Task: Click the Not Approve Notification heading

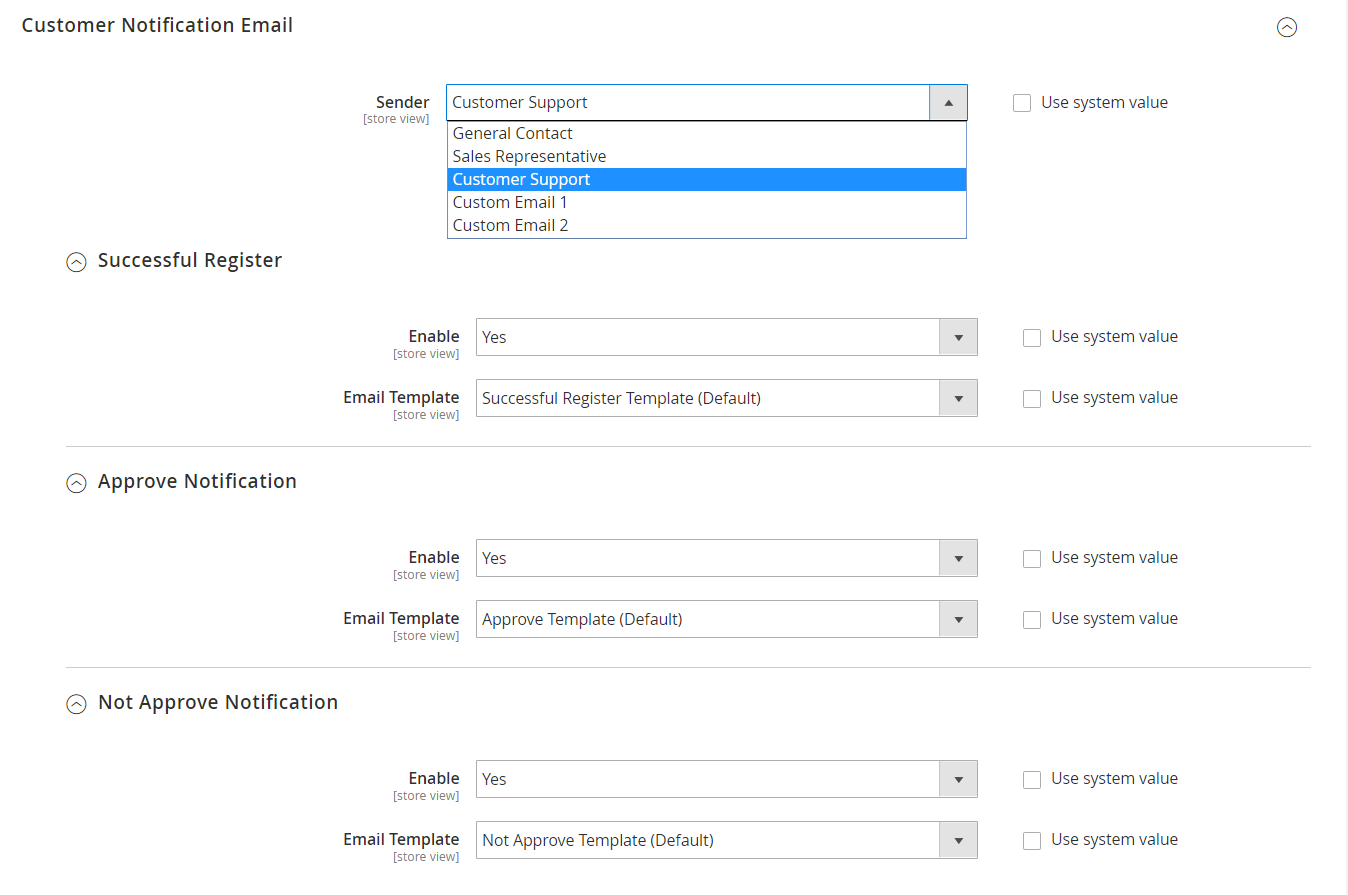Action: (x=218, y=702)
